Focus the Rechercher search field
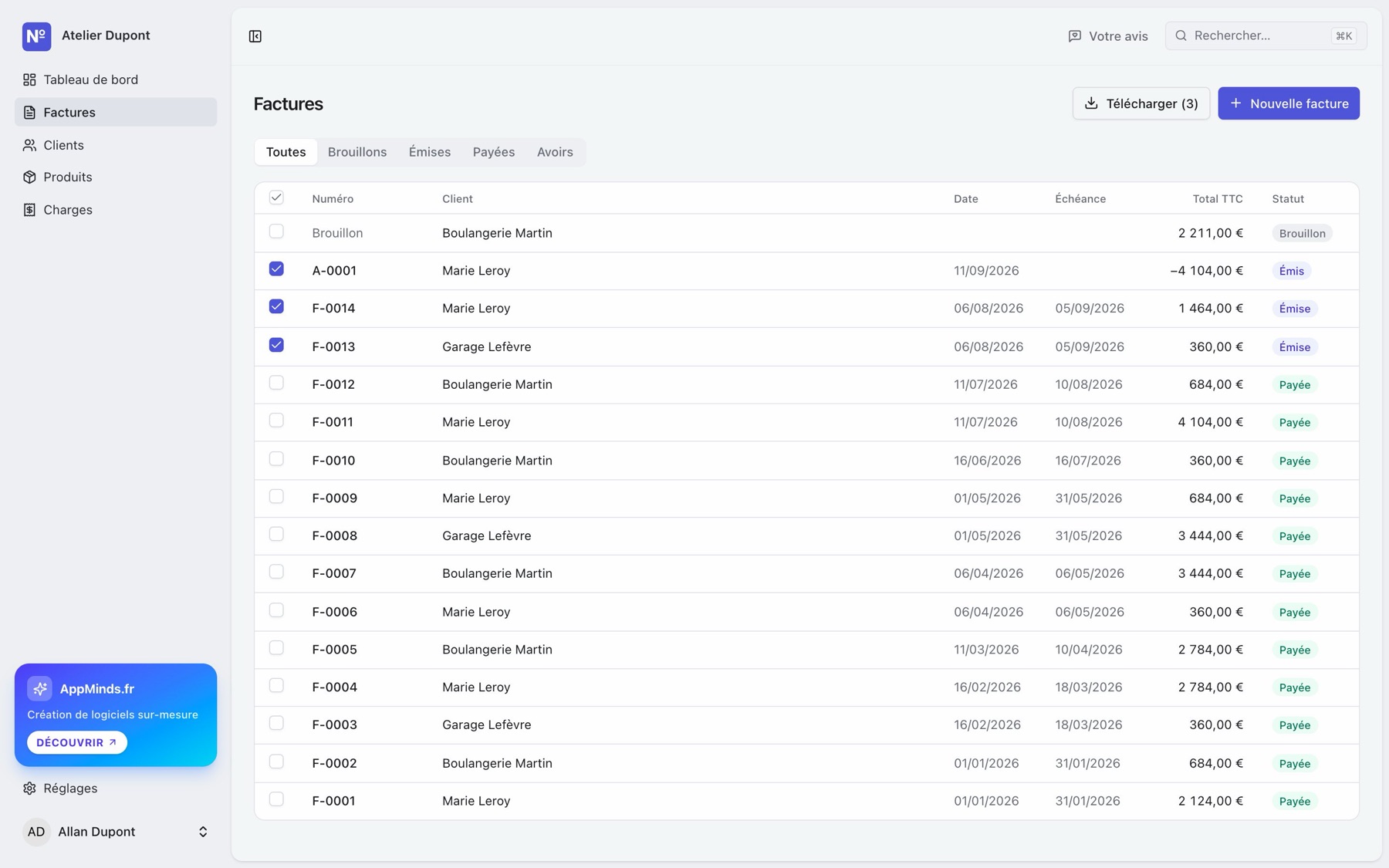 click(1266, 35)
